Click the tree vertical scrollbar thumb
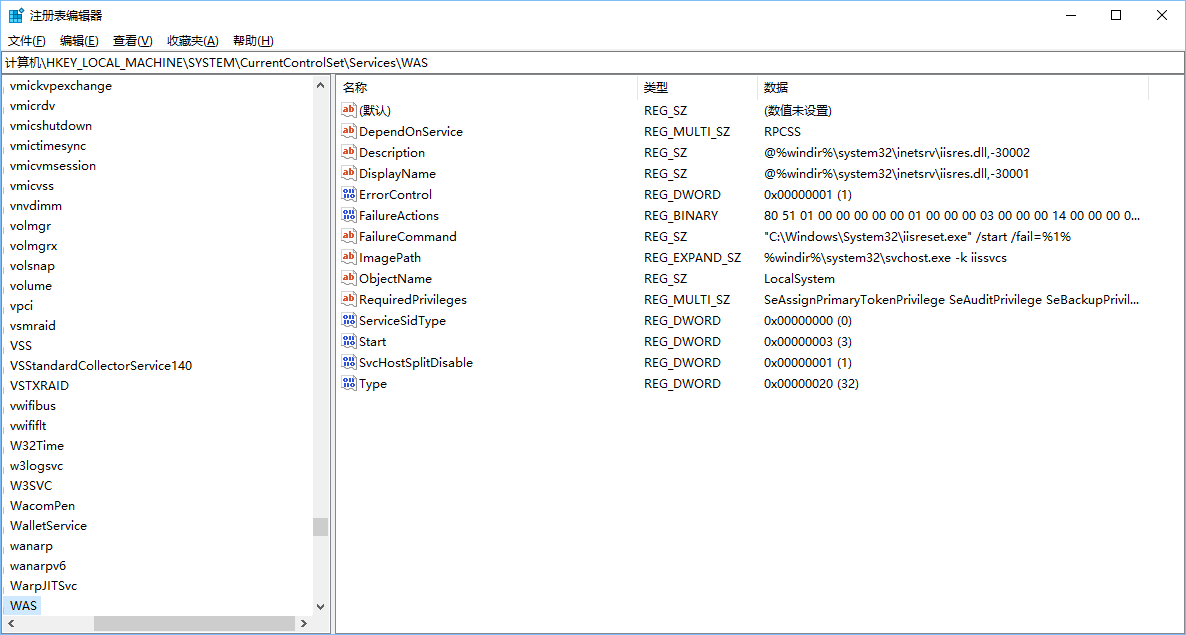Viewport: 1186px width, 635px height. click(x=321, y=527)
